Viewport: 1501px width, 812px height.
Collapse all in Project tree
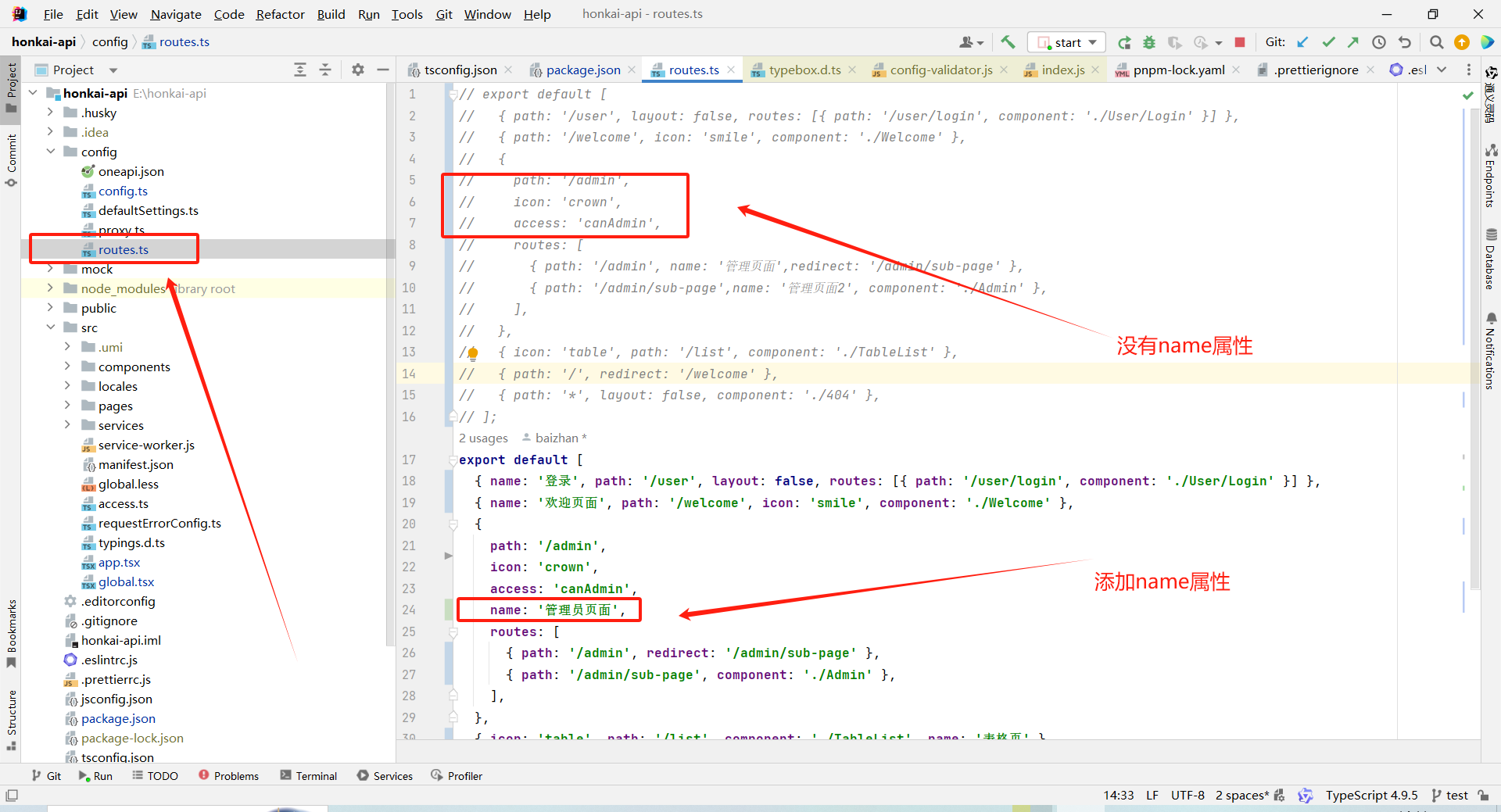(x=325, y=70)
